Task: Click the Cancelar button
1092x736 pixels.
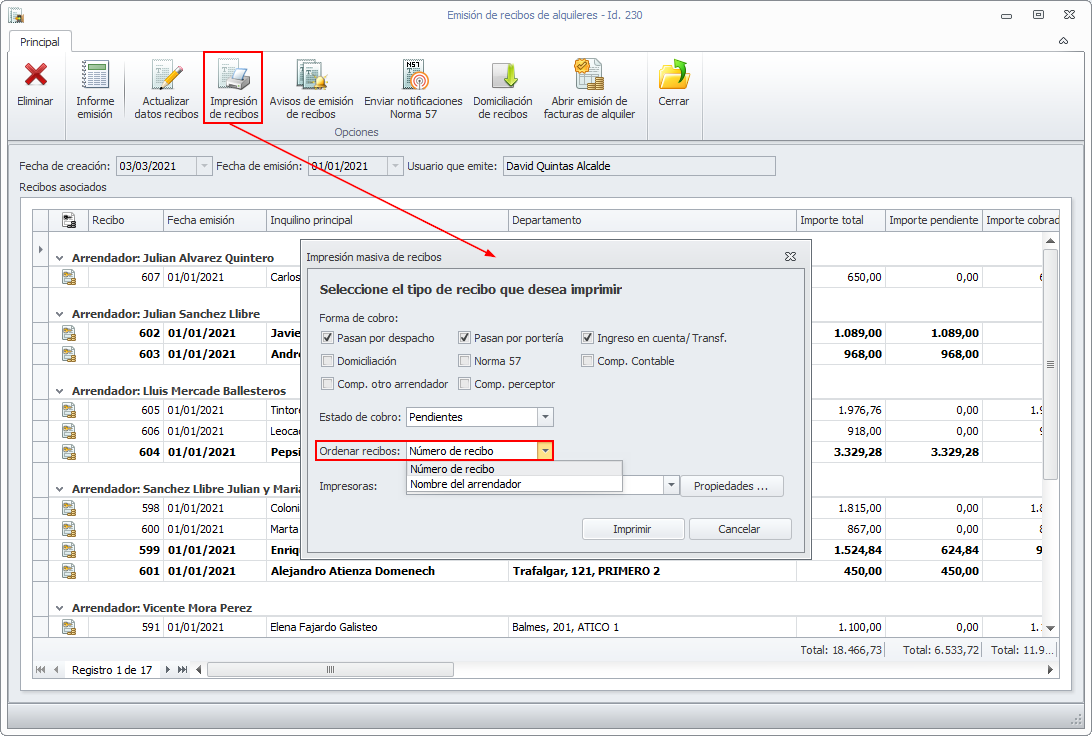Action: [740, 529]
